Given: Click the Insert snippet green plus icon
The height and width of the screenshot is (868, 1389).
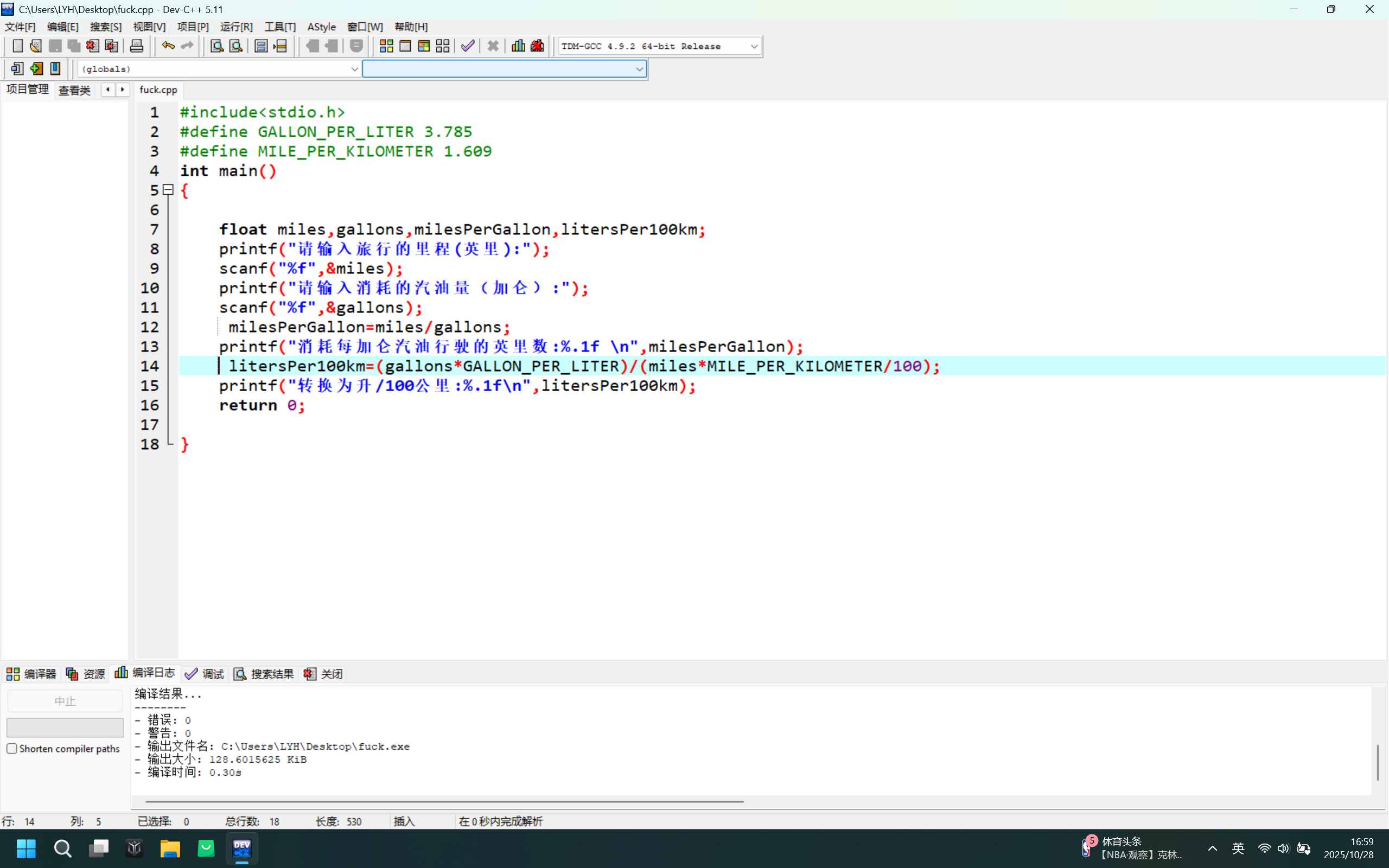Looking at the screenshot, I should [36, 69].
